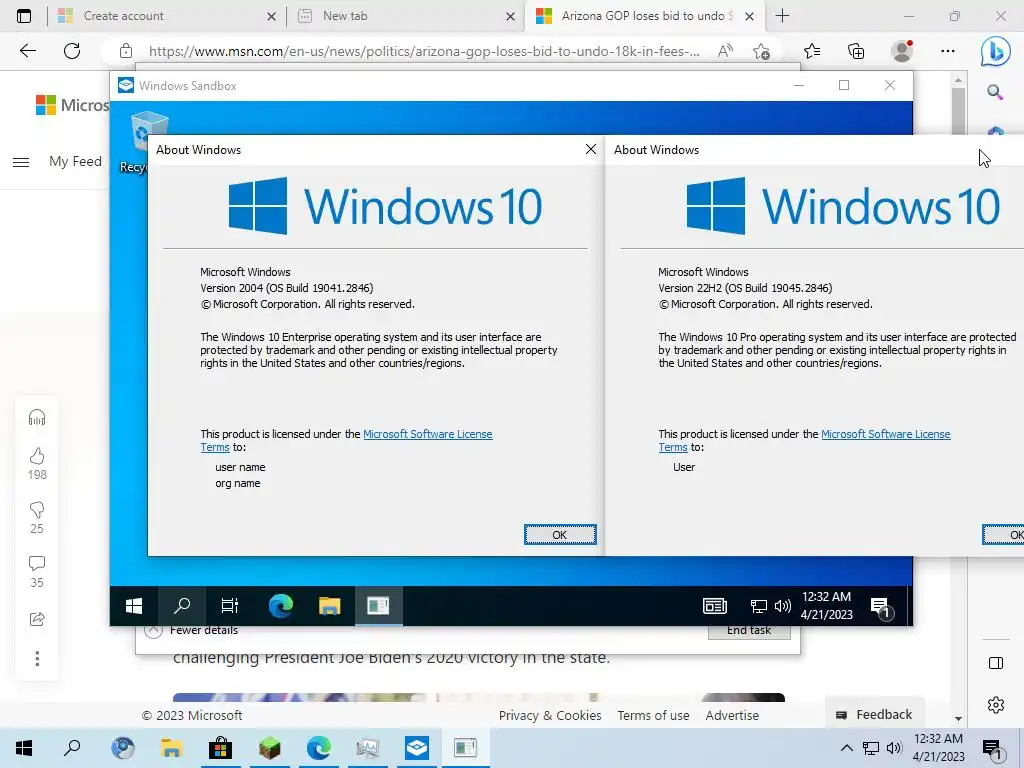Click the Edge sidebar search icon
Screen dimensions: 1024x768
point(995,92)
